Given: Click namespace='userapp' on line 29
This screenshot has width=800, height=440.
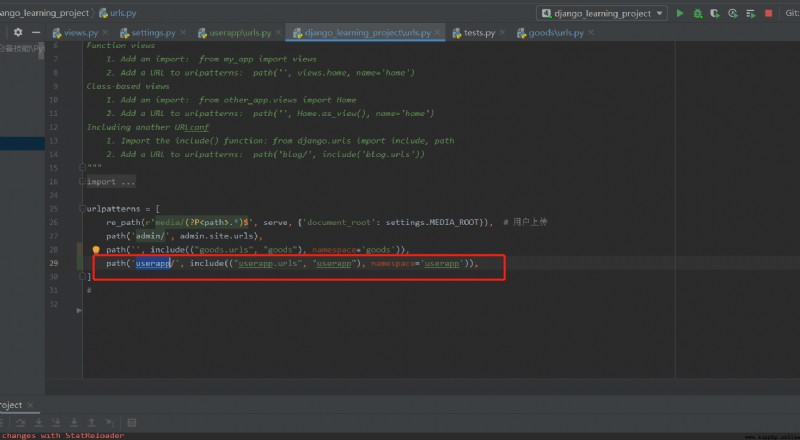Looking at the screenshot, I should (418, 263).
